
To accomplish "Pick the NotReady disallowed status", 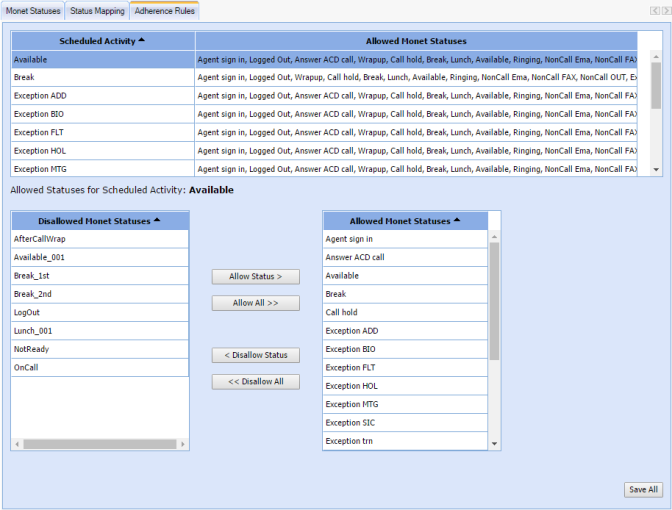I will [x=99, y=349].
